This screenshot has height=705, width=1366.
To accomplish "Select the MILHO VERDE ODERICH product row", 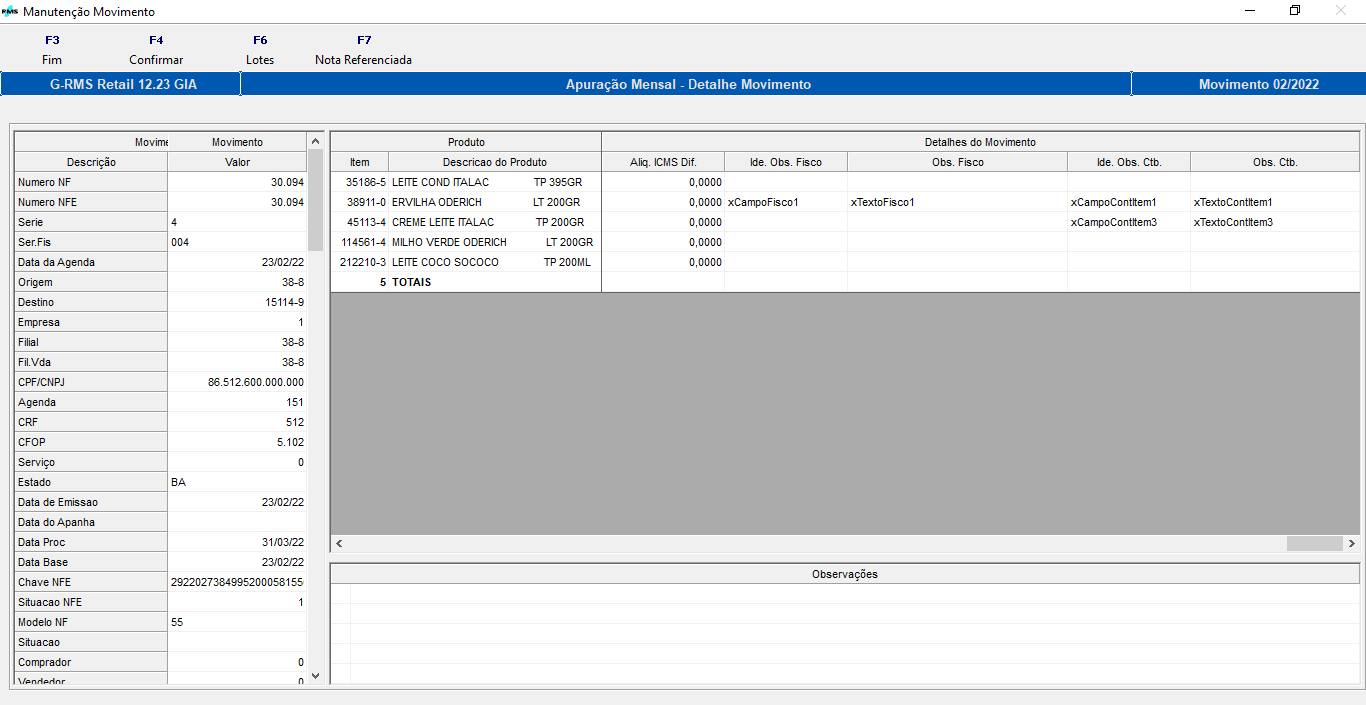I will pyautogui.click(x=845, y=242).
